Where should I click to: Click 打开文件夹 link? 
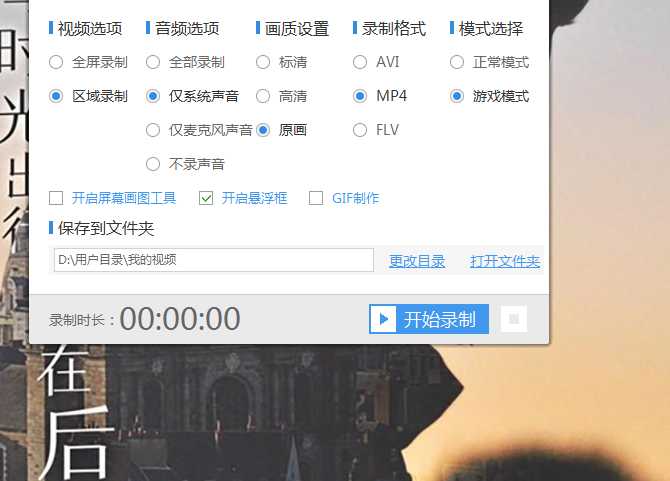505,261
